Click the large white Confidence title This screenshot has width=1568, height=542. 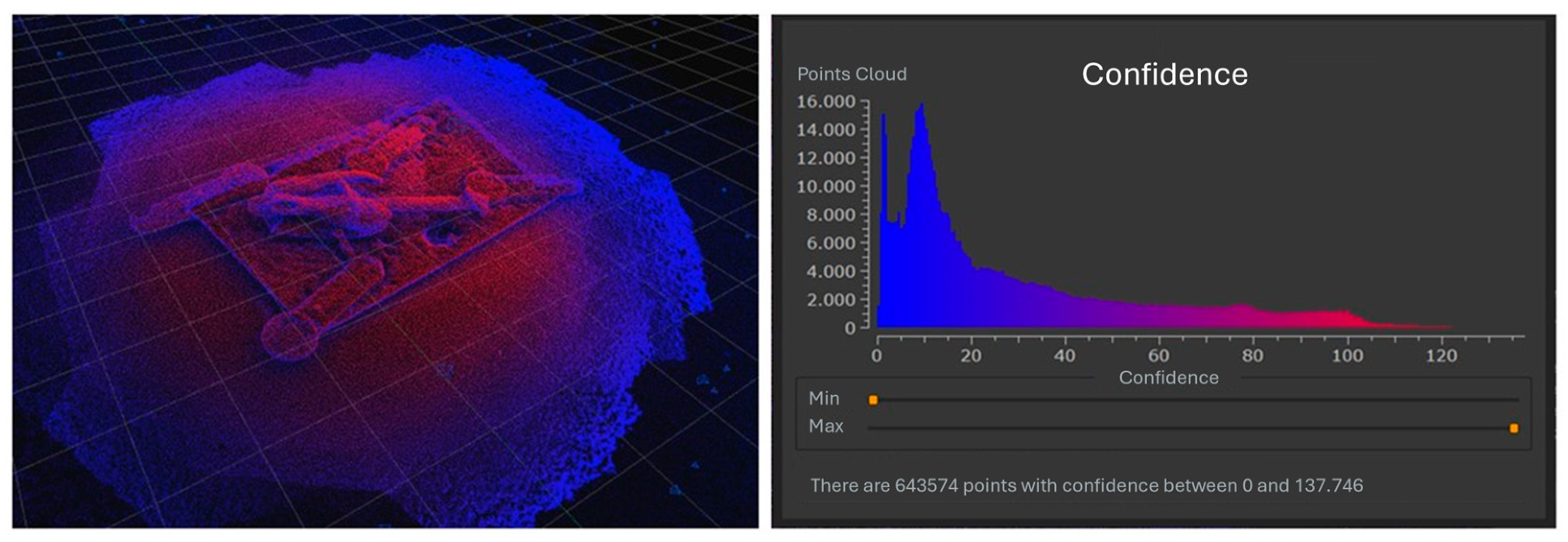coord(1164,74)
